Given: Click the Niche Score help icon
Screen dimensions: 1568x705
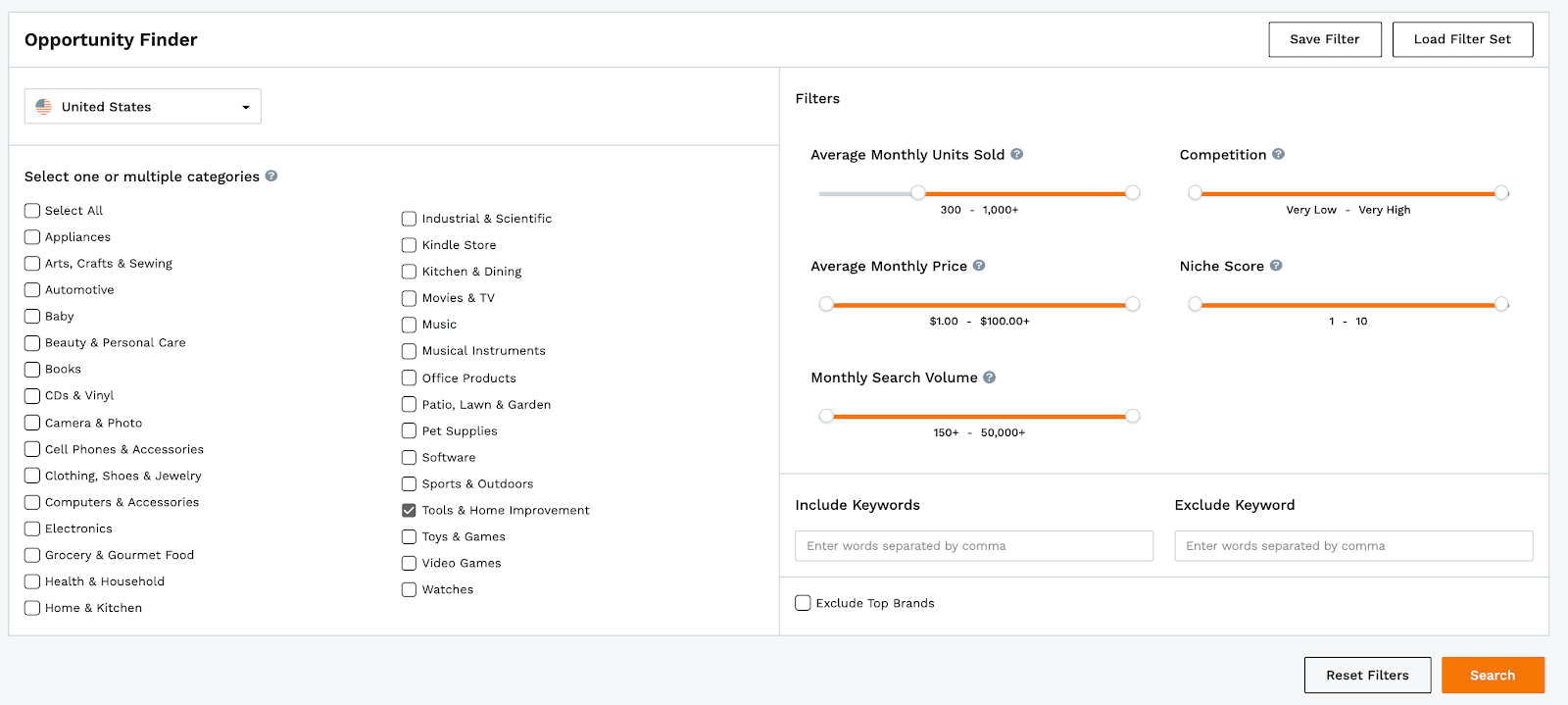Looking at the screenshot, I should pyautogui.click(x=1276, y=266).
